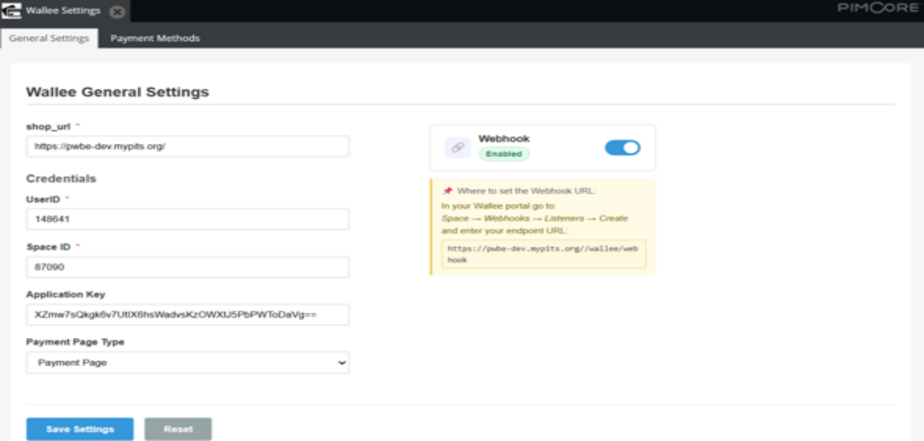Click the Payment Page Type label

tap(75, 342)
